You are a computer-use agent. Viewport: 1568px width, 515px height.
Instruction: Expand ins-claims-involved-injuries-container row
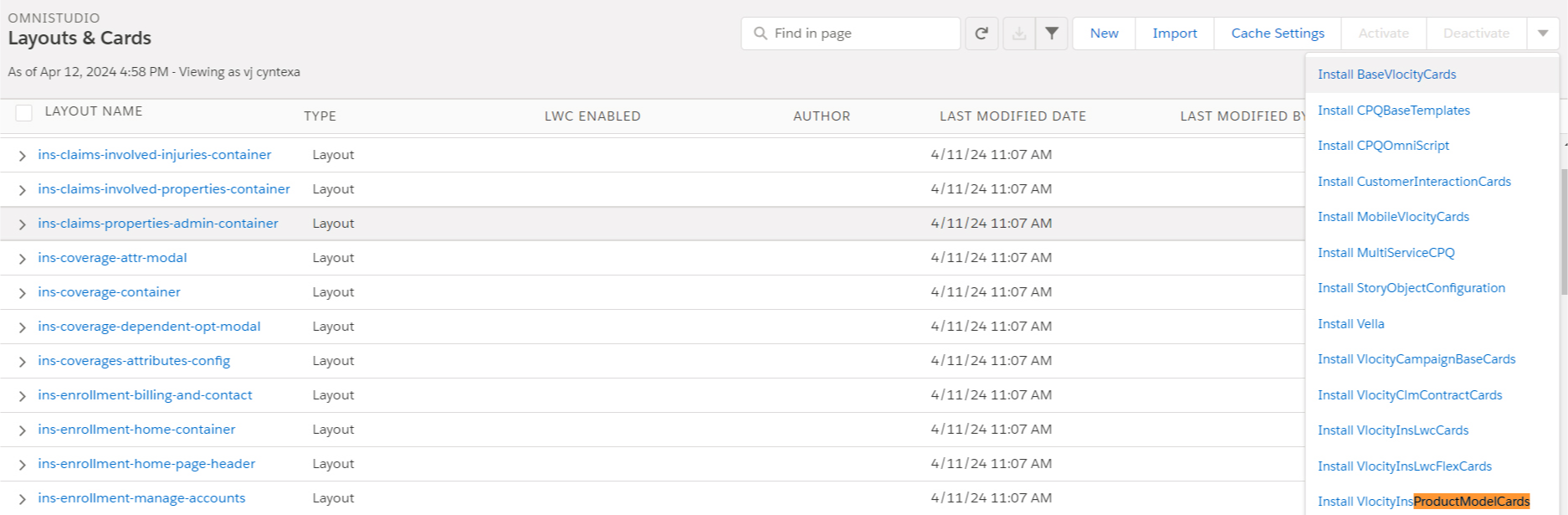tap(22, 156)
